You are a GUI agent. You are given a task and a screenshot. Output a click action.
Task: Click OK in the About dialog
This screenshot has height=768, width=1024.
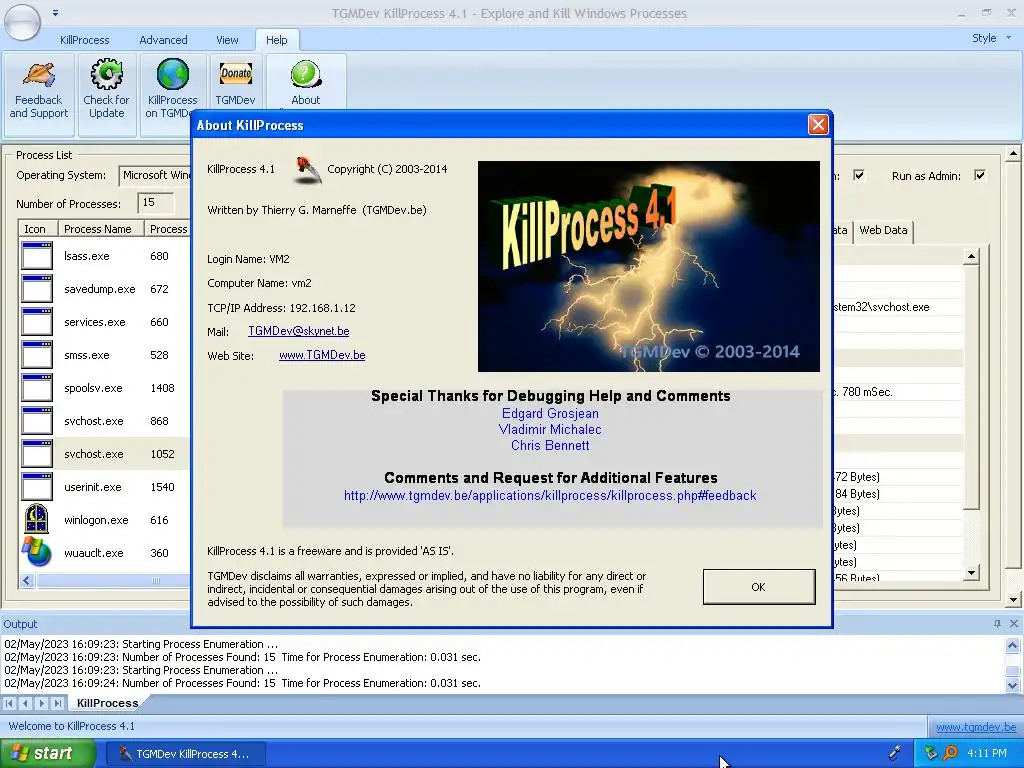[x=759, y=586]
